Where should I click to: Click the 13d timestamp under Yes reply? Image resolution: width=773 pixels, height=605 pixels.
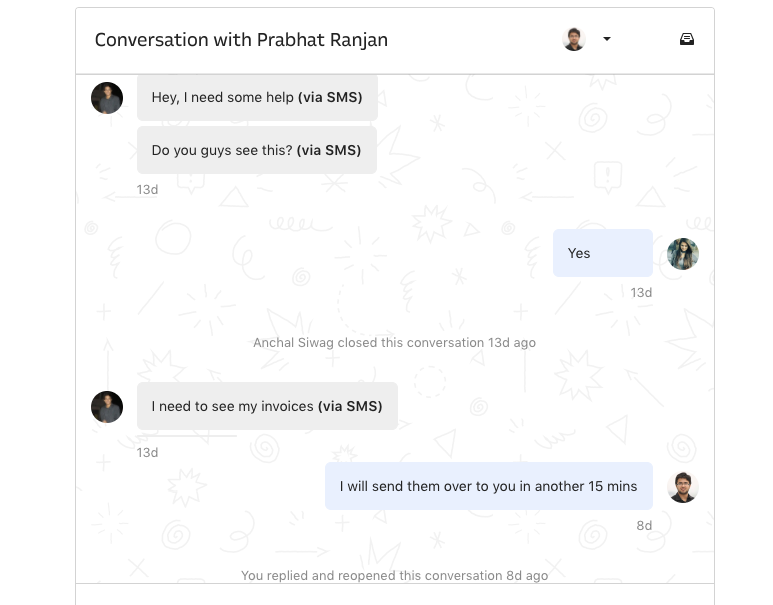pyautogui.click(x=641, y=293)
